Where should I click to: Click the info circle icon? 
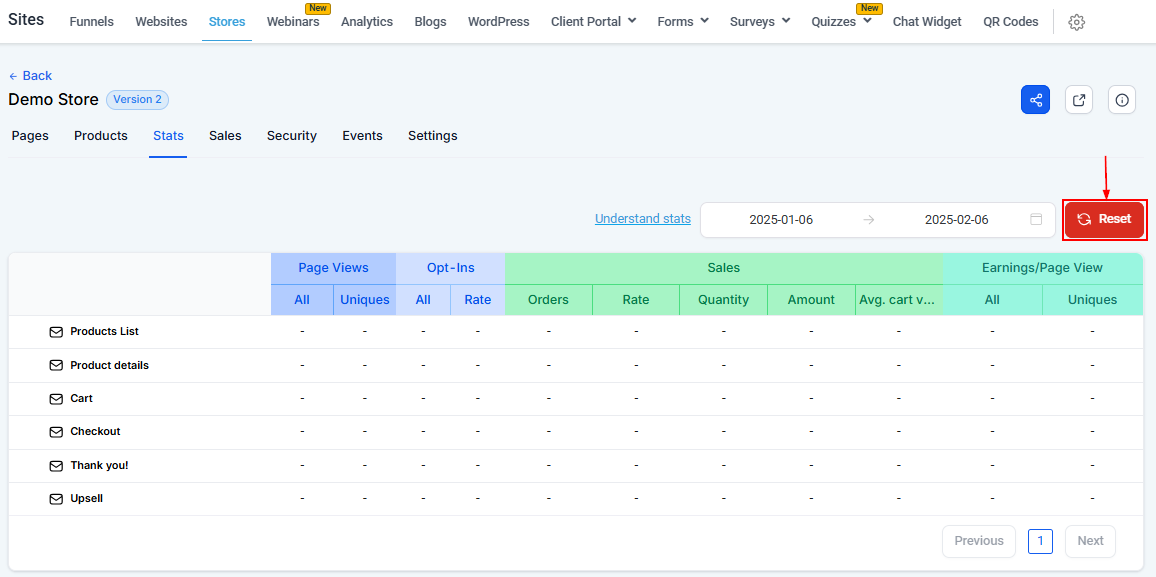pos(1122,99)
